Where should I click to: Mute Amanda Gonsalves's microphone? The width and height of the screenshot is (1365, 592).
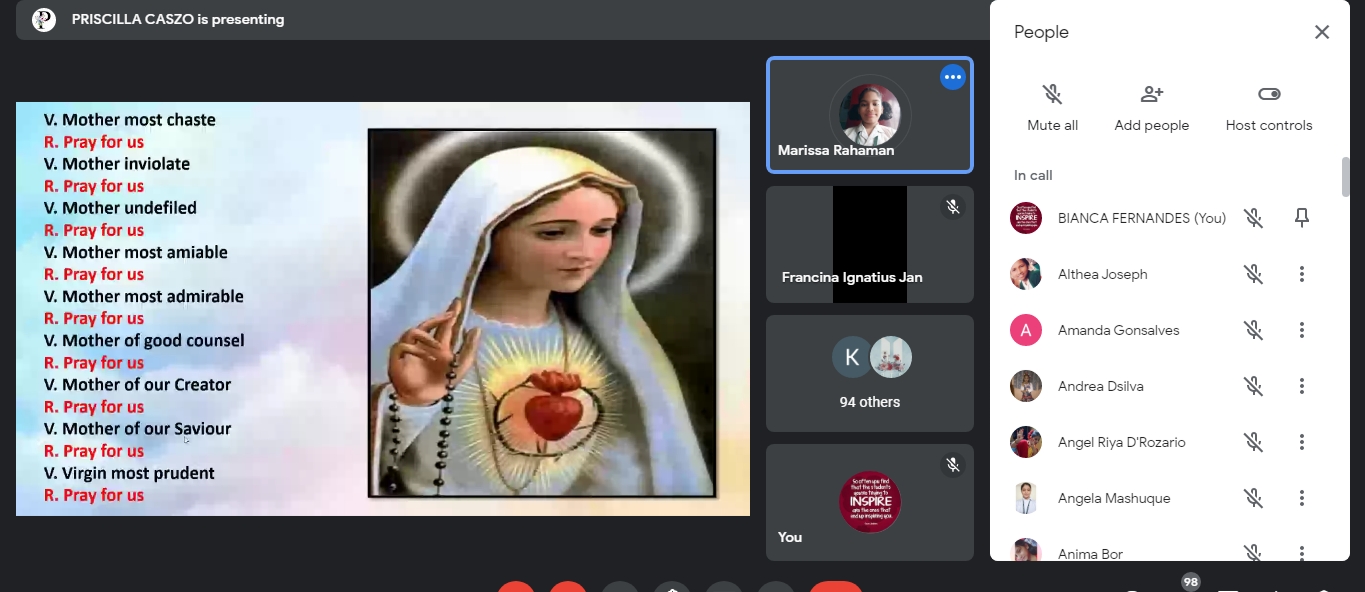tap(1253, 330)
